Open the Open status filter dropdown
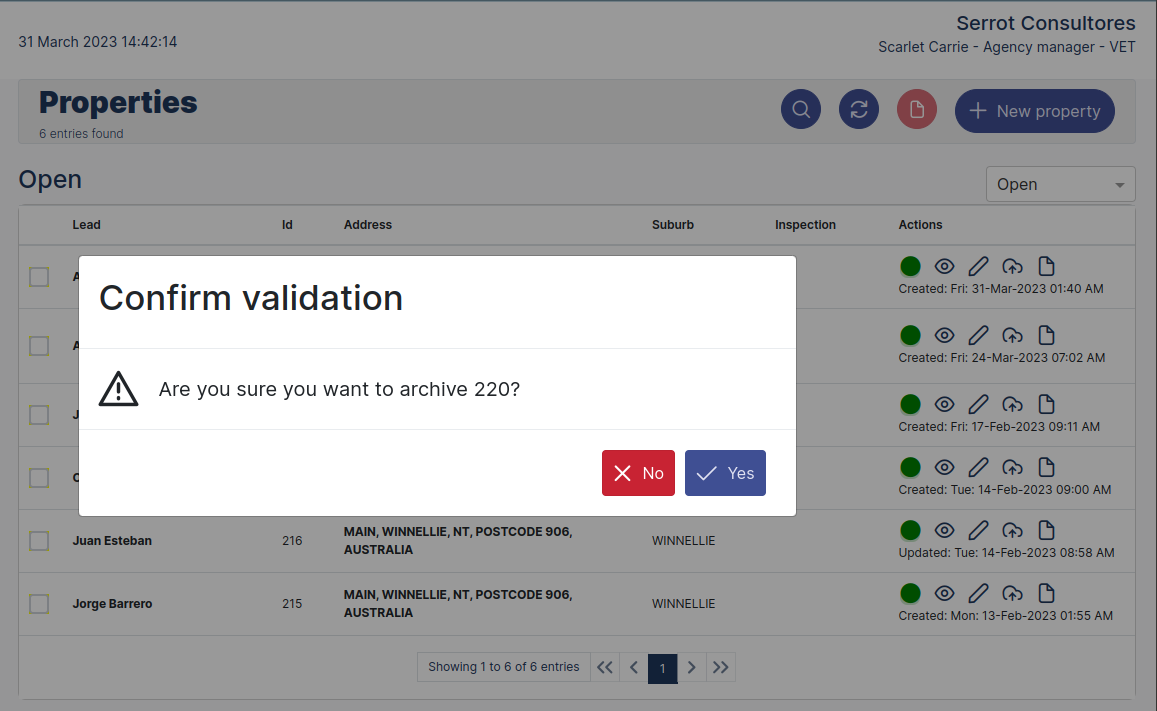This screenshot has height=711, width=1157. click(x=1059, y=184)
